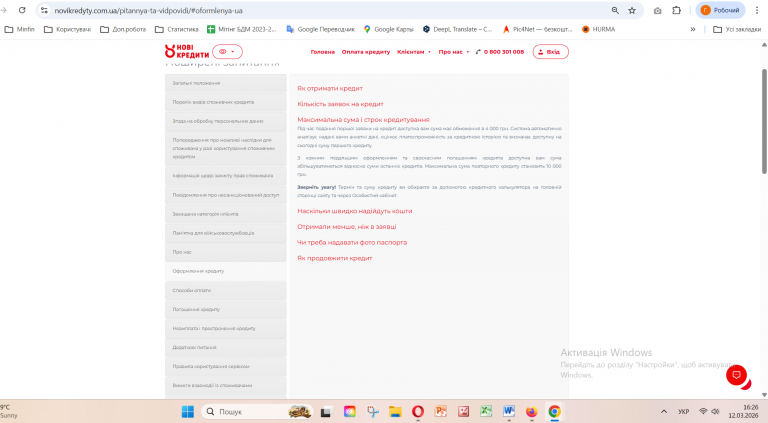Open the Minfin bookmarks folder
The image size is (768, 423).
20,29
